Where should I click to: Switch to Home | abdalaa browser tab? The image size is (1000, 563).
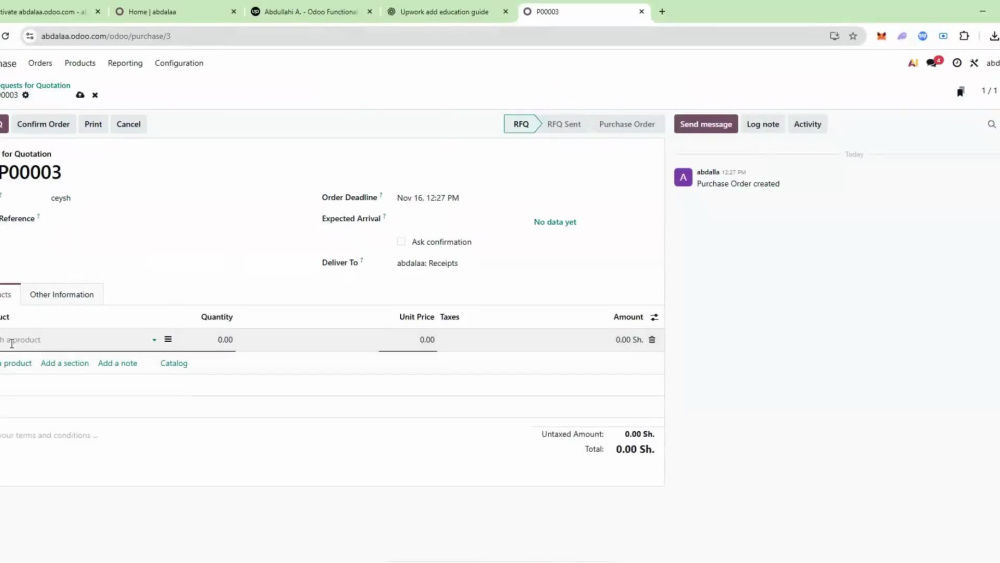173,11
